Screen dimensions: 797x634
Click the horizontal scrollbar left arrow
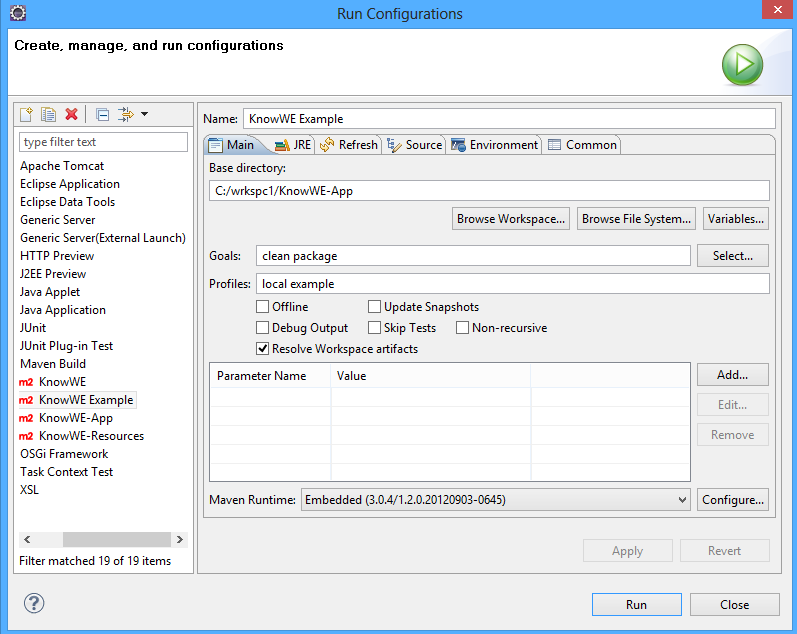27,539
